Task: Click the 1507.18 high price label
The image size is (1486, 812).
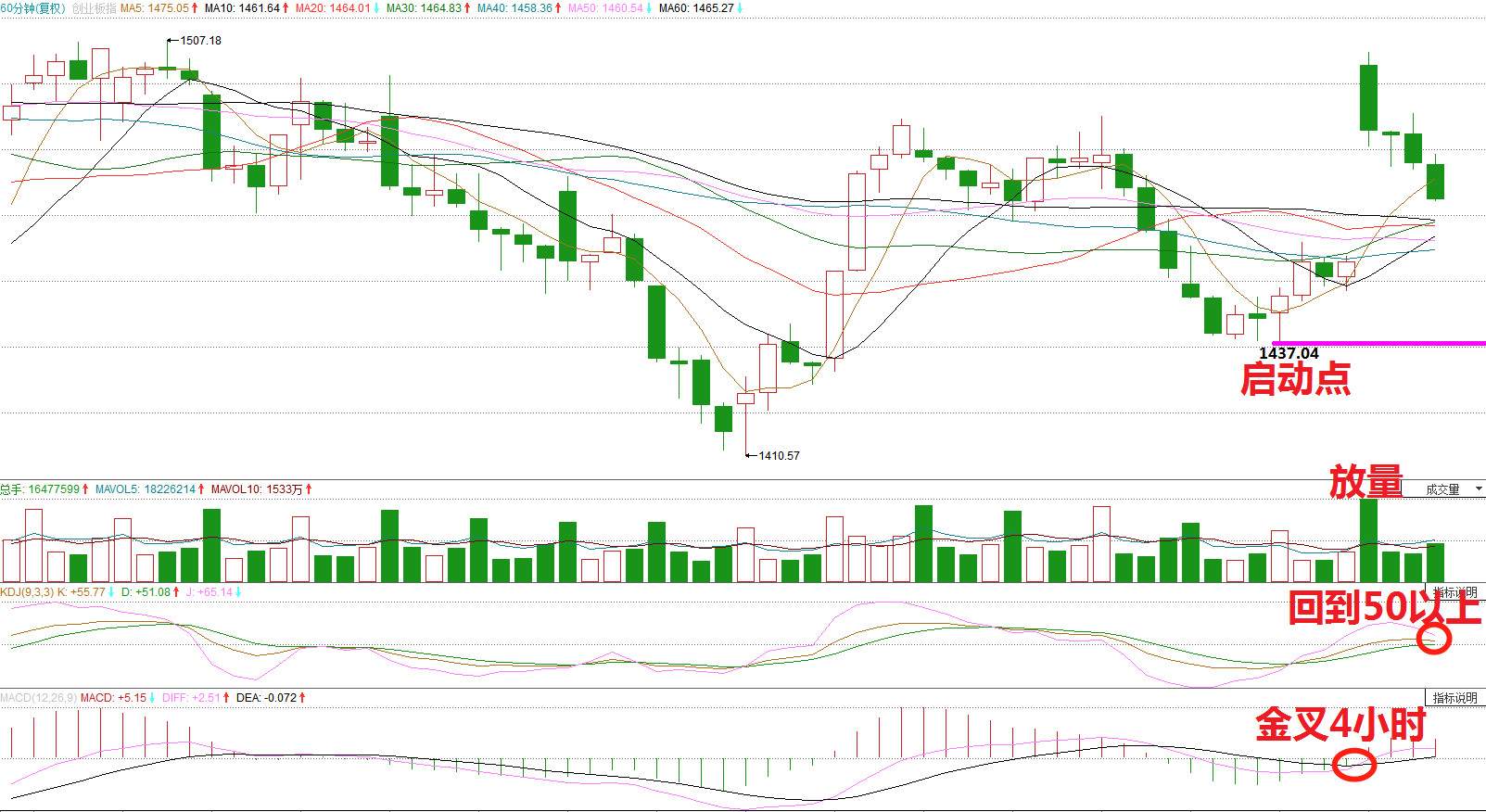Action: [200, 41]
